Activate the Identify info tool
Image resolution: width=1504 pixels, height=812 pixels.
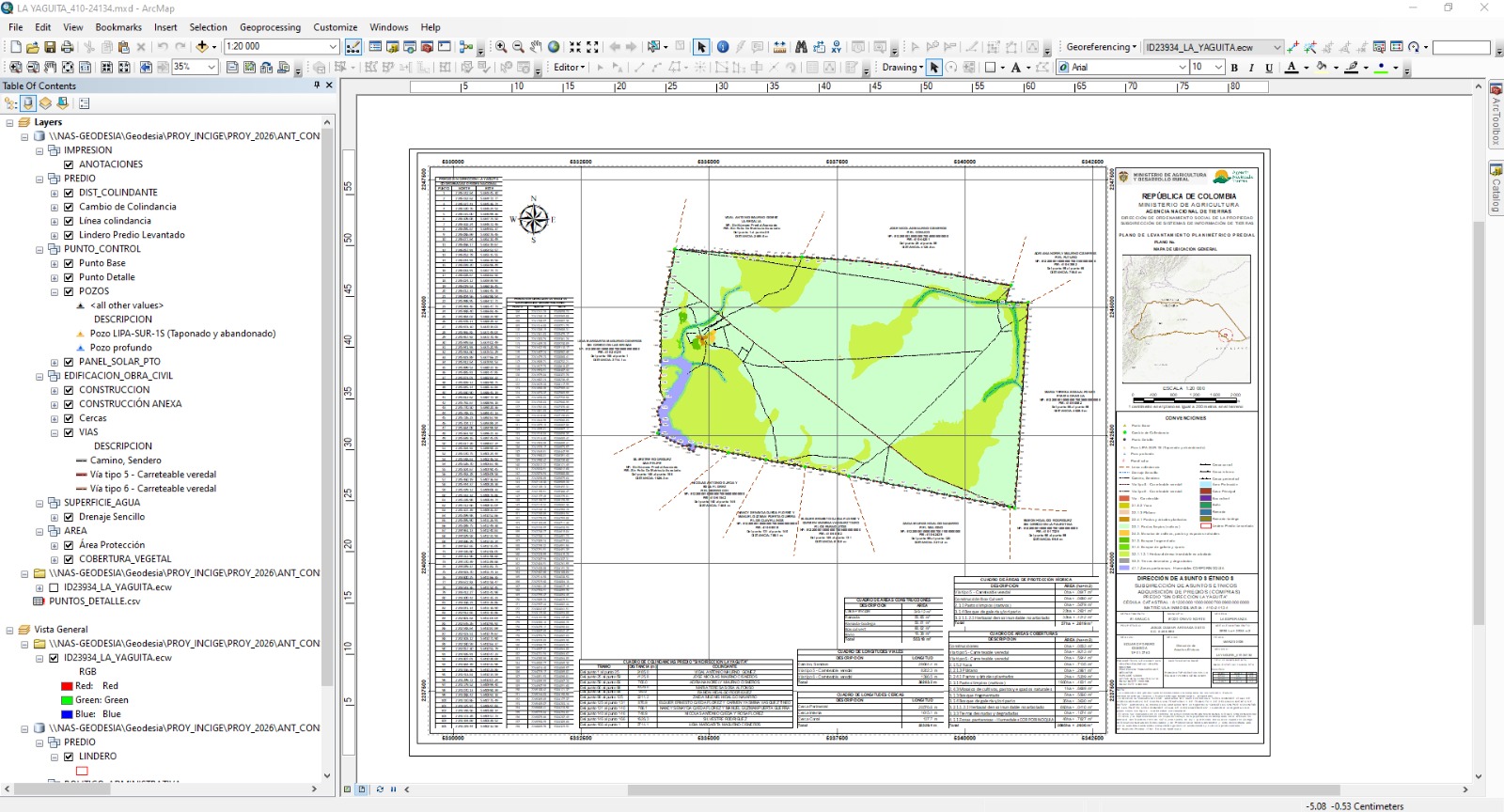[723, 46]
